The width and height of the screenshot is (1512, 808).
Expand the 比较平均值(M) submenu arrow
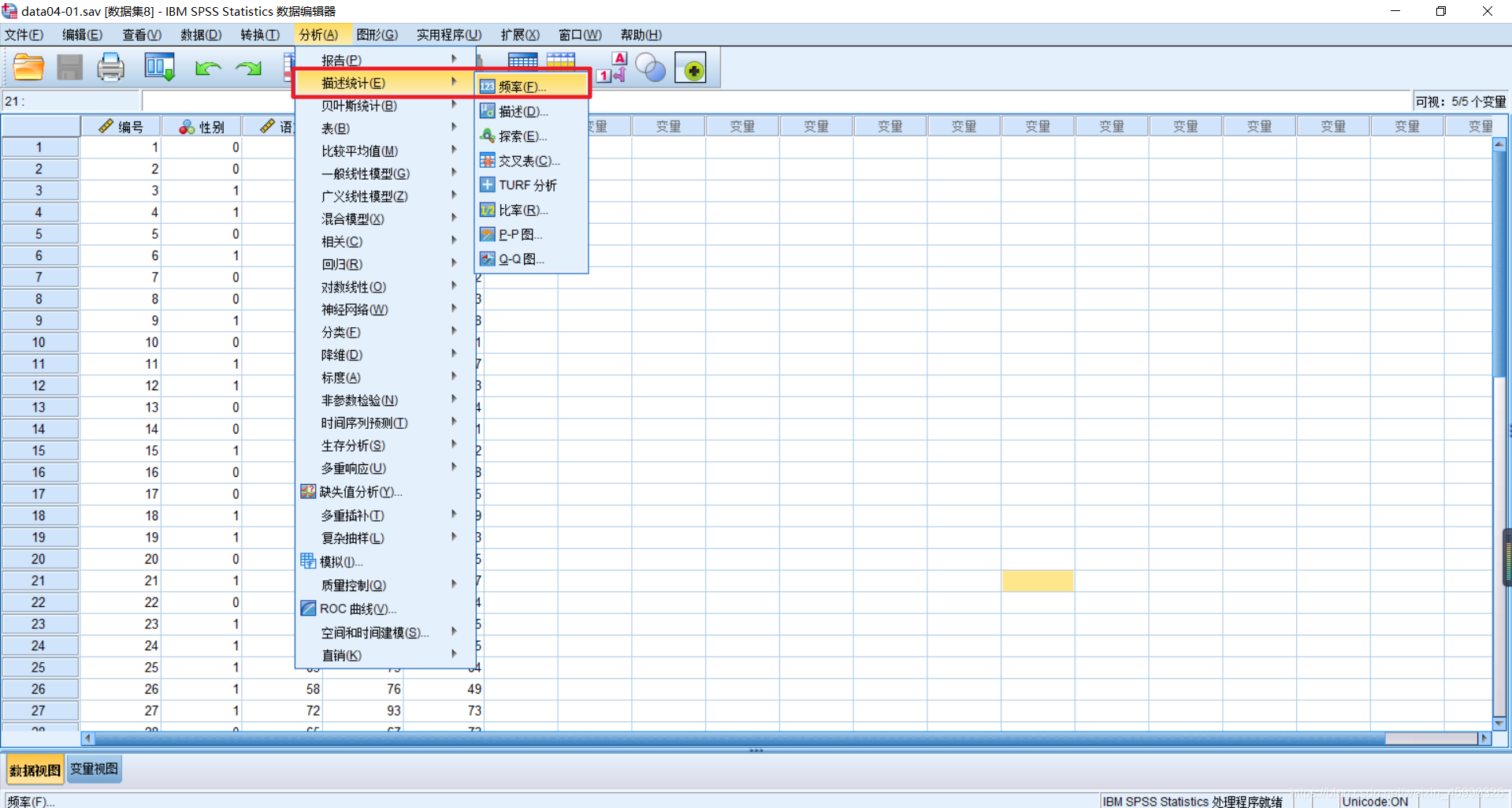pyautogui.click(x=454, y=150)
